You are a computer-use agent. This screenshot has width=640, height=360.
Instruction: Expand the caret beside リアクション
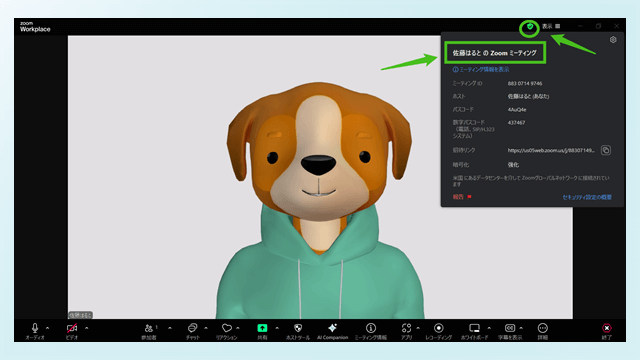tap(238, 328)
